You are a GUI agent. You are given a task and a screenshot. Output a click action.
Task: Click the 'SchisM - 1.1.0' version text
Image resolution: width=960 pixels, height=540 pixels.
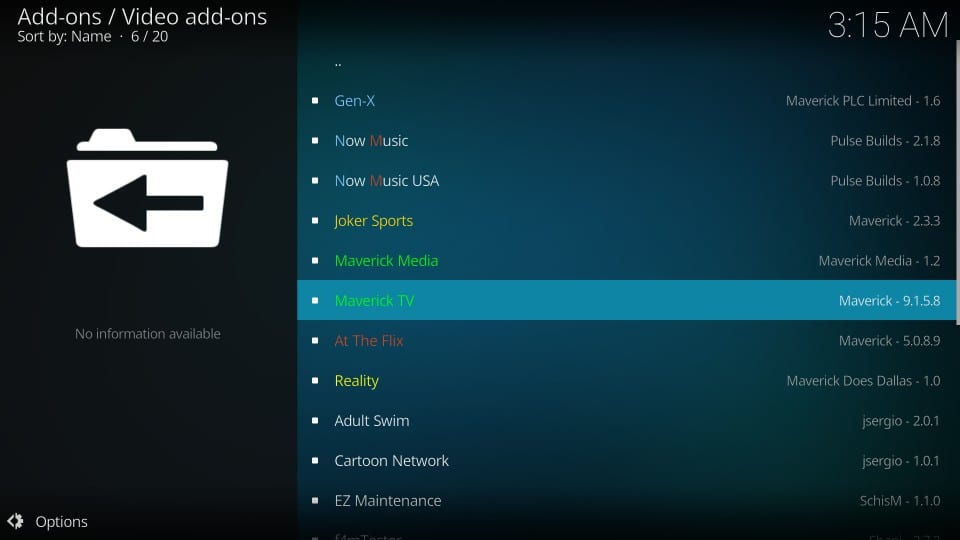[x=900, y=500]
